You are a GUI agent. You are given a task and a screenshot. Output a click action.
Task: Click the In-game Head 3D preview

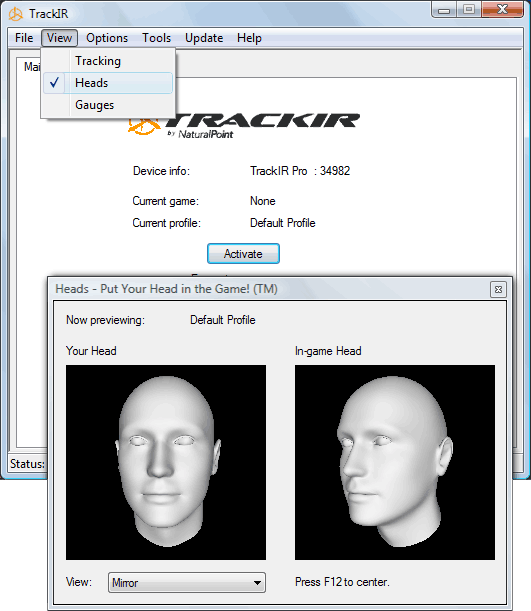pyautogui.click(x=395, y=462)
